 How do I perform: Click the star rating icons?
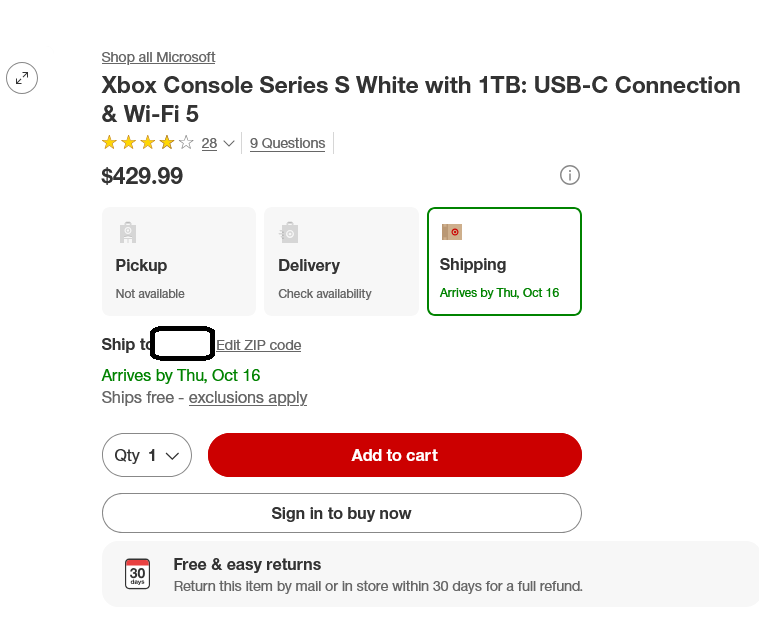pos(148,143)
